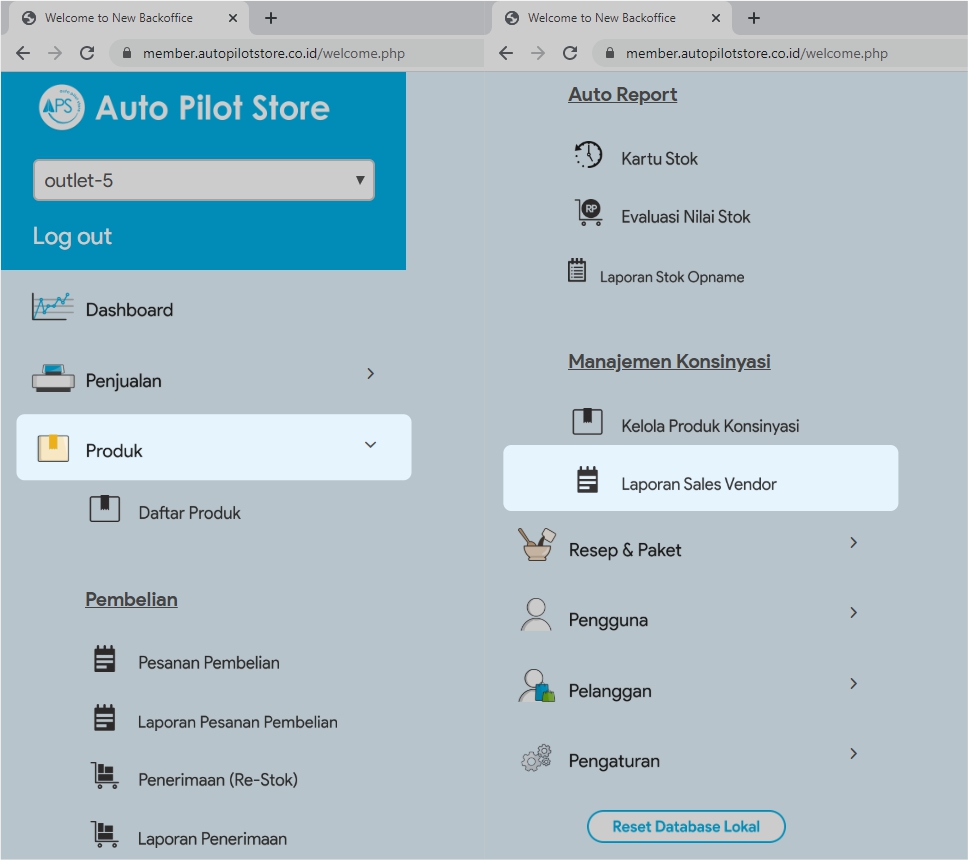The image size is (968, 860).
Task: Open Kelola Produk Konsinyasi entry
Action: [709, 426]
